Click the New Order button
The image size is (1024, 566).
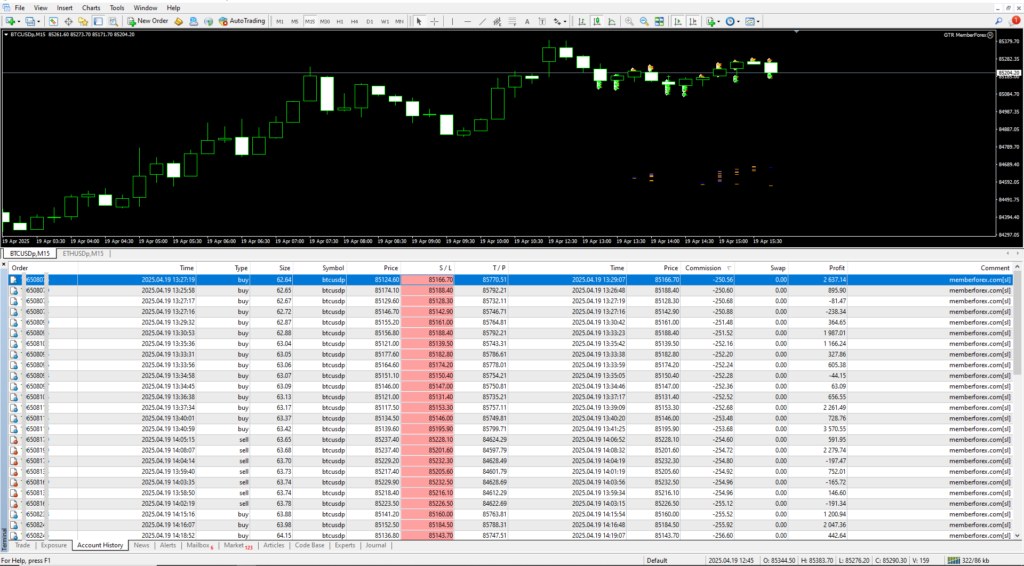click(147, 20)
